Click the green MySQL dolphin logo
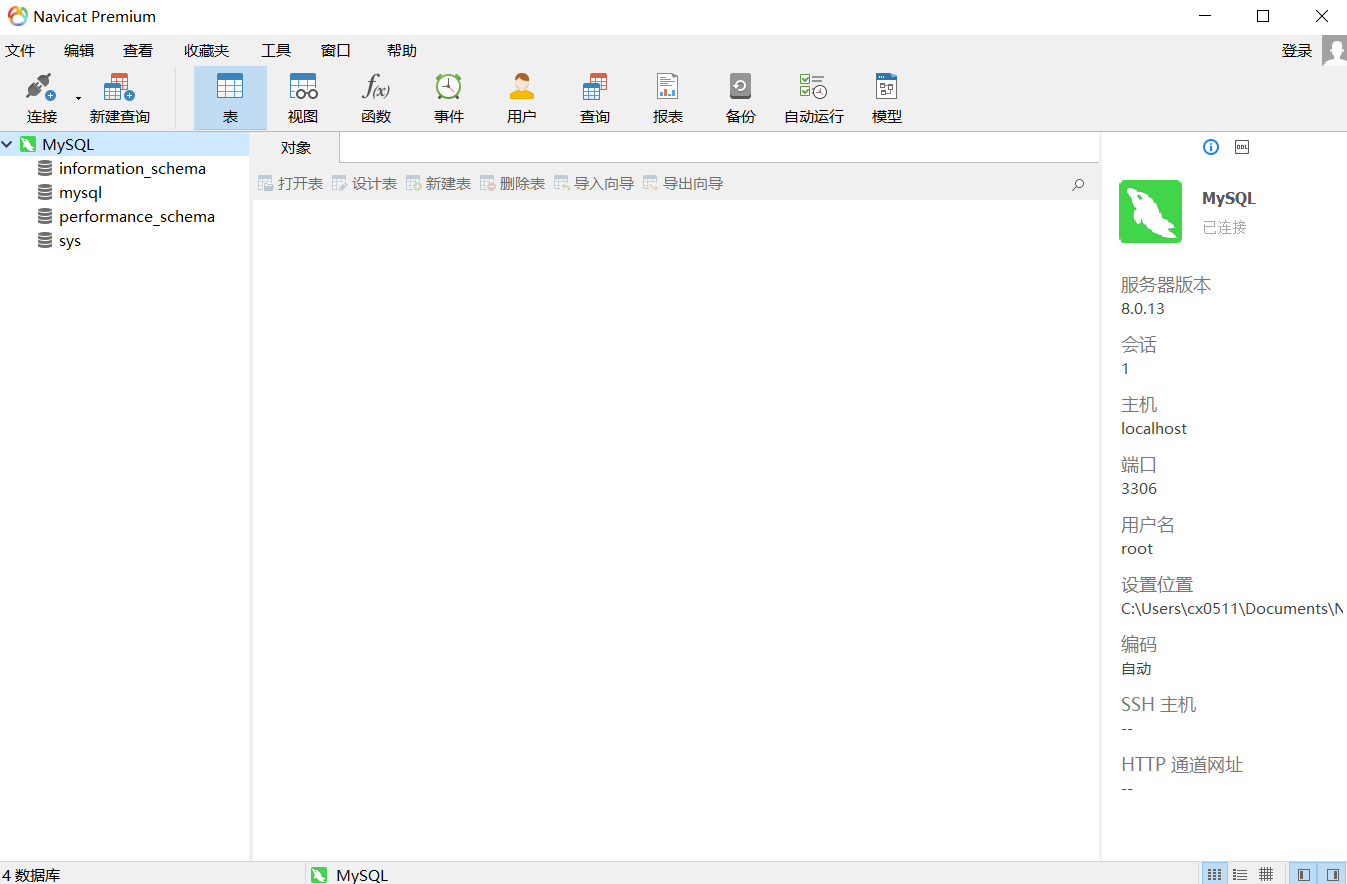The height and width of the screenshot is (884, 1347). 1150,211
